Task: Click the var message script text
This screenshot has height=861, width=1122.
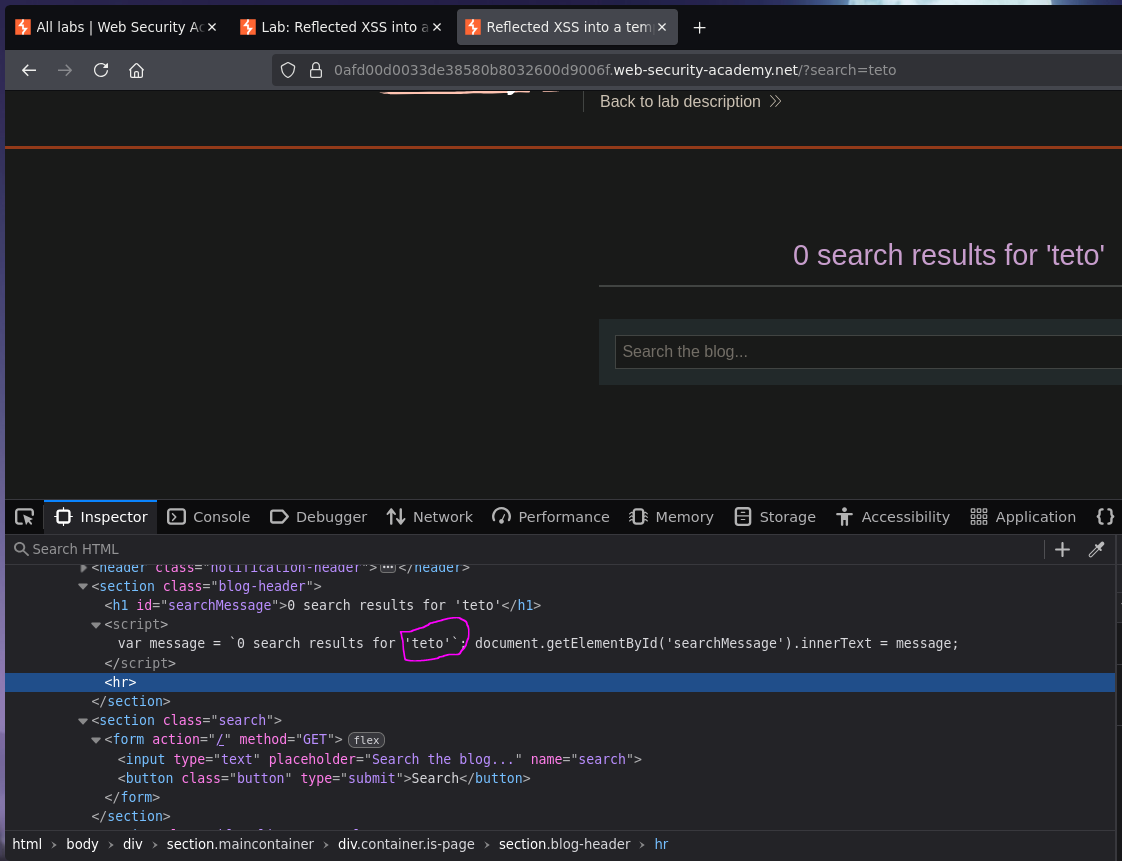Action: pos(538,643)
